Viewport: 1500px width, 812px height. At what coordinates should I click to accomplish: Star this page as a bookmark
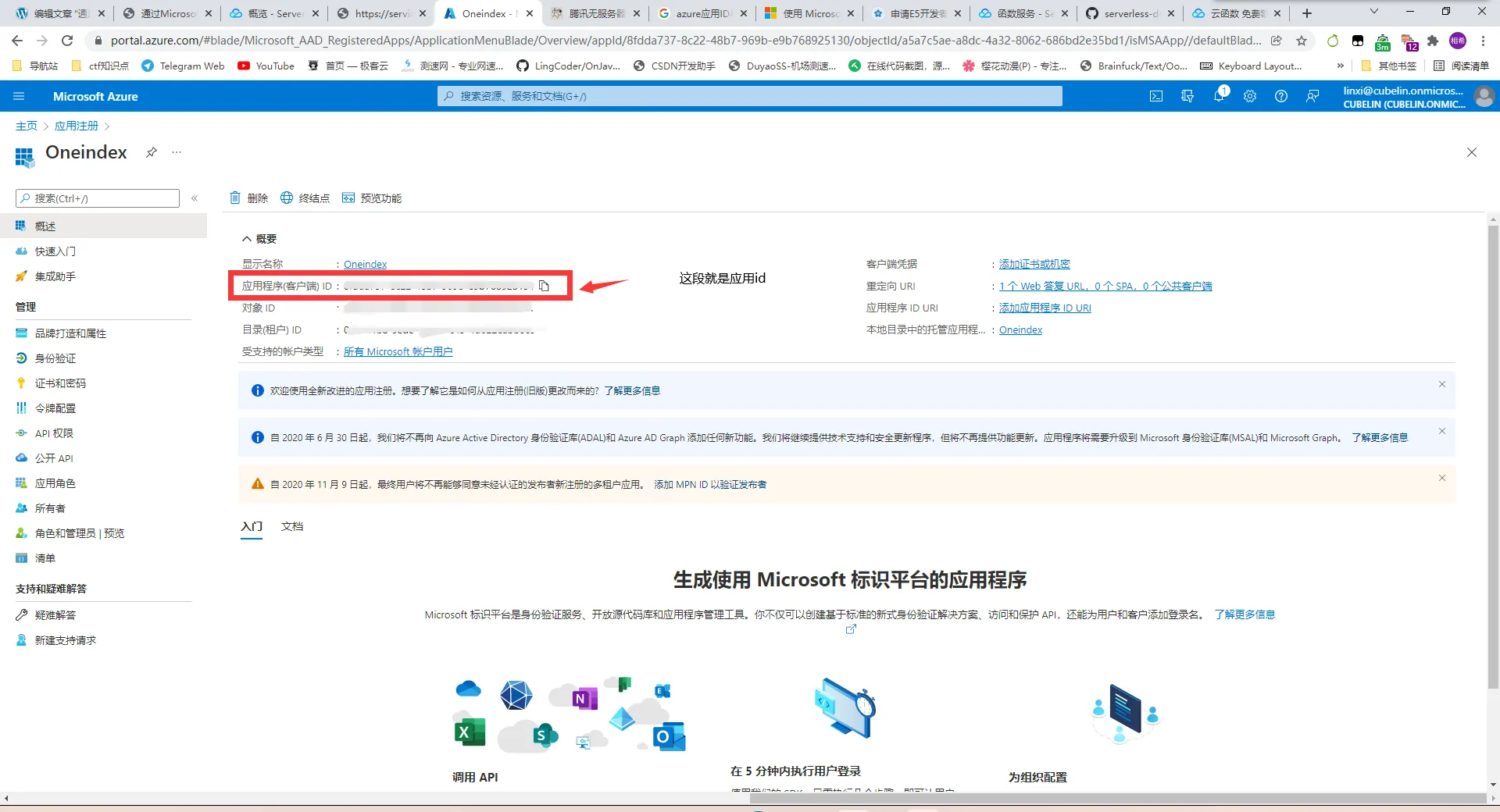1300,41
